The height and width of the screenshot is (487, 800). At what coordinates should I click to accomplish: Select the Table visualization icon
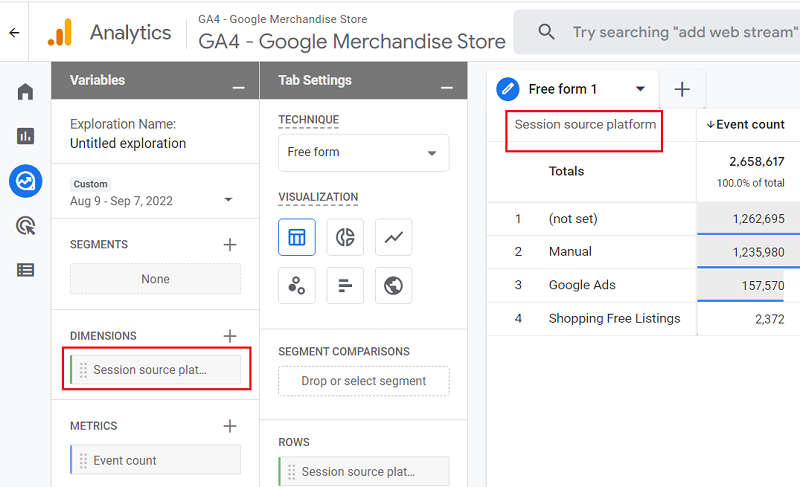coord(297,237)
